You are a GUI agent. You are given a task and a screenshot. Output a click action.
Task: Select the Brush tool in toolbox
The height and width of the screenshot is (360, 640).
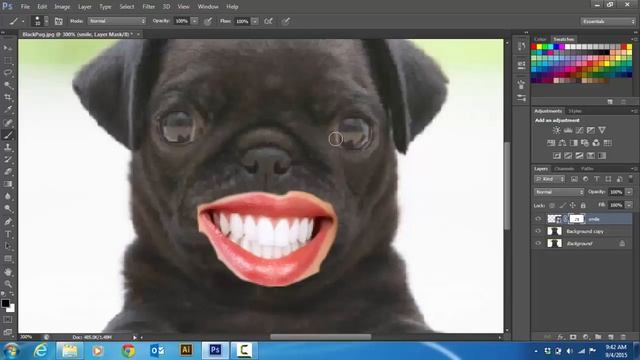click(x=8, y=135)
